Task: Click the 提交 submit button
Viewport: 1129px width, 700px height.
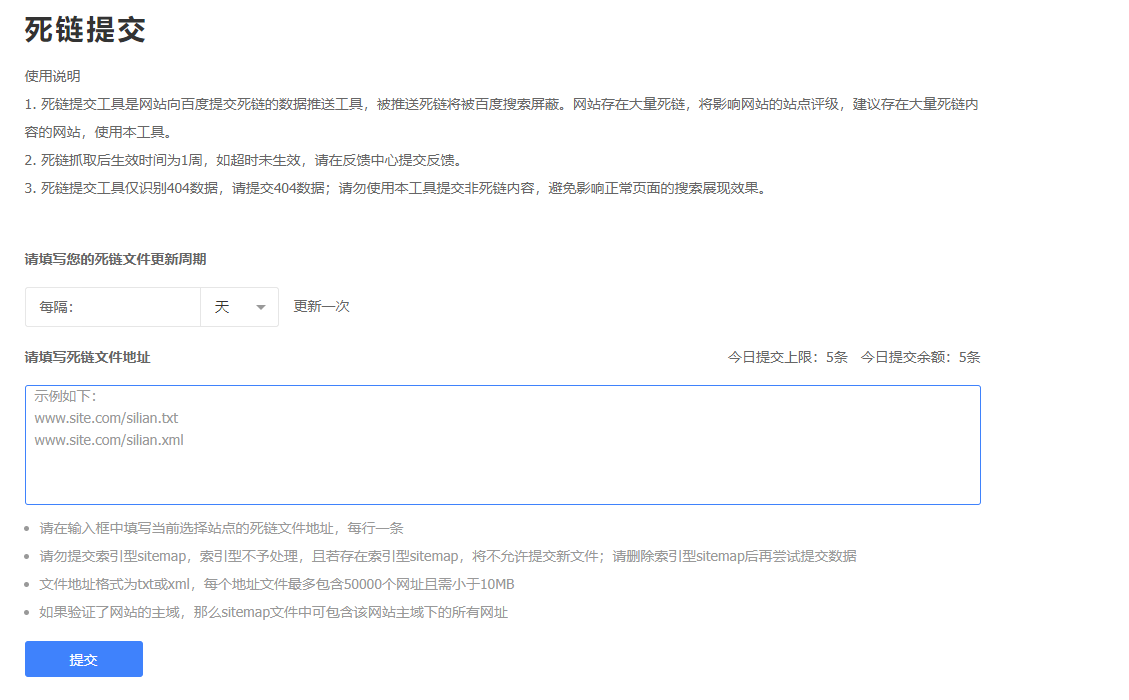Action: coord(83,658)
